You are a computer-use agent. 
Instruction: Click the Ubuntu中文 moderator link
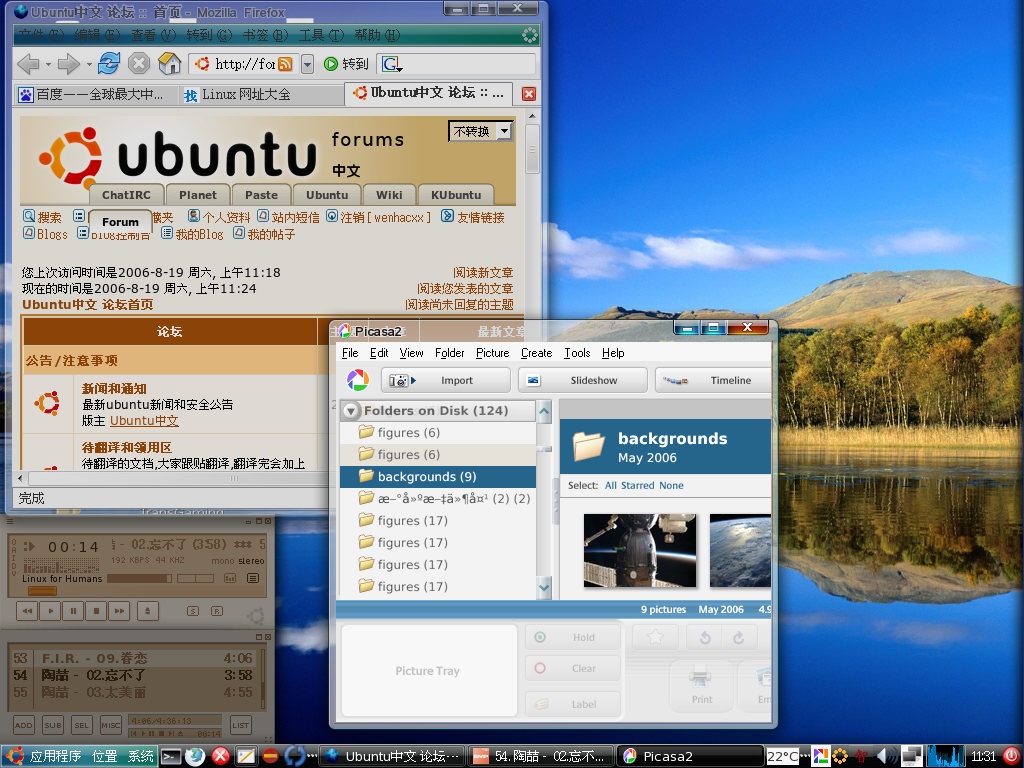tap(144, 421)
